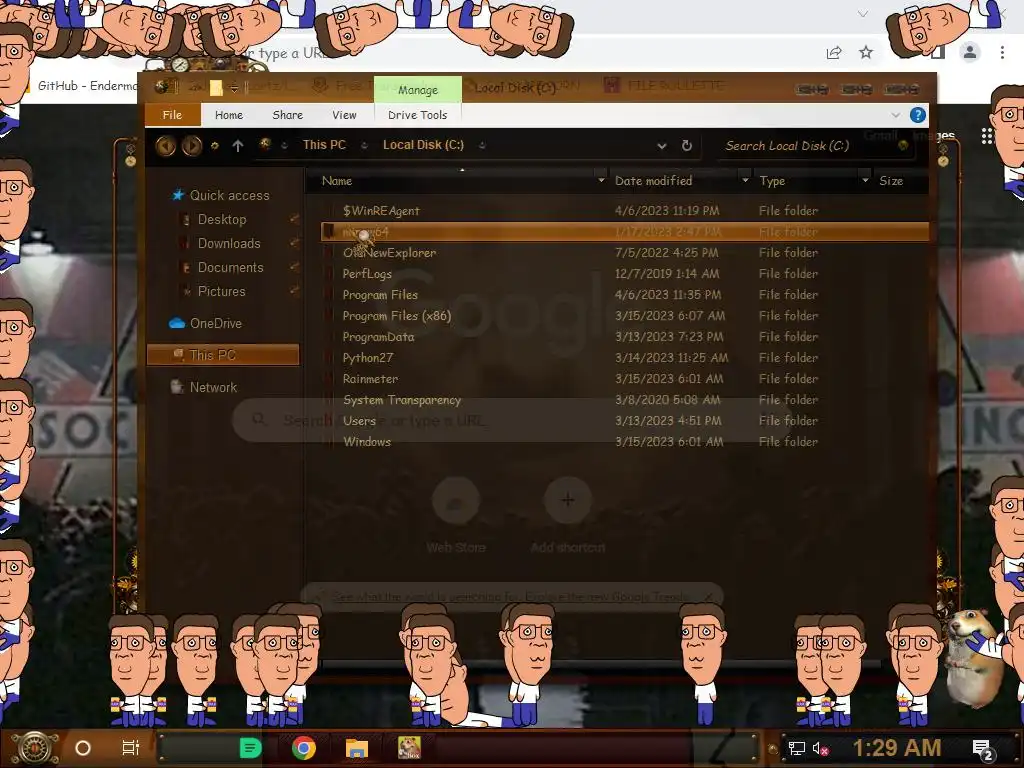Select OneDrive cloud icon in sidebar
This screenshot has height=768, width=1024.
point(177,323)
